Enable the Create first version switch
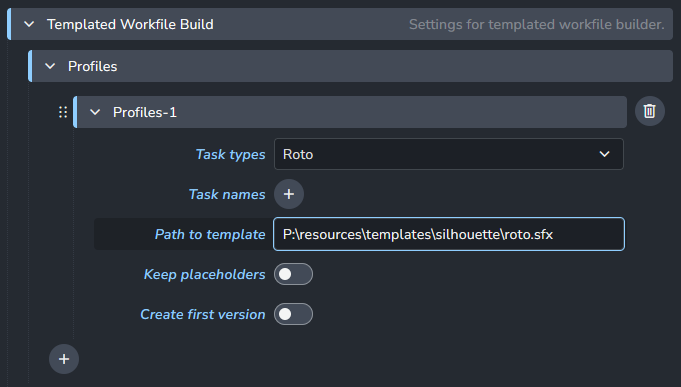Screen dimensions: 681x387 (x=293, y=314)
